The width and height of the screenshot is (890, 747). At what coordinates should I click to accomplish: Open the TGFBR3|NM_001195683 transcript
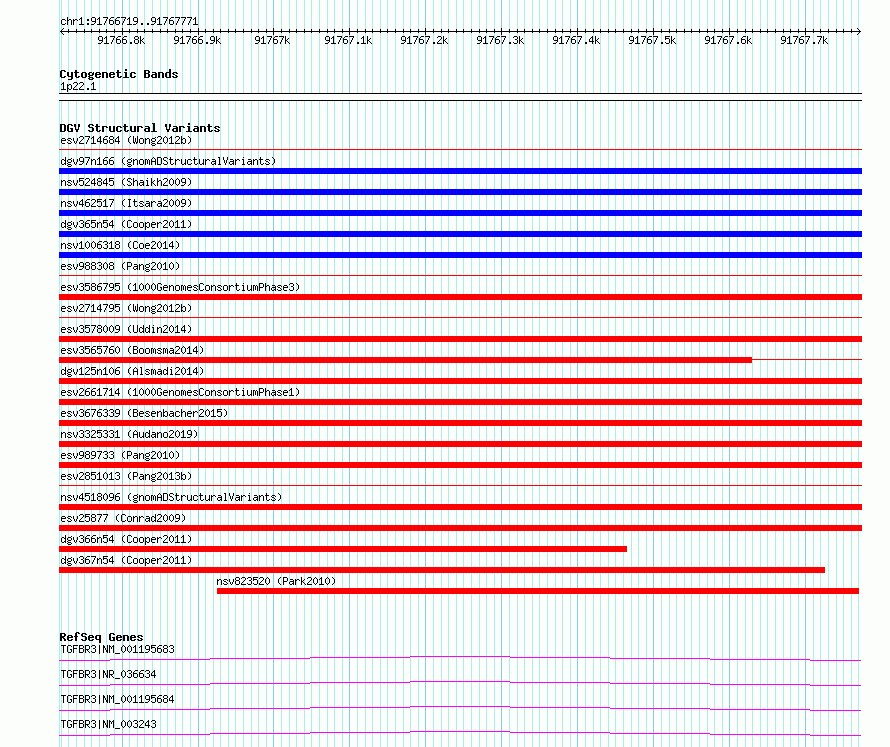pyautogui.click(x=117, y=649)
